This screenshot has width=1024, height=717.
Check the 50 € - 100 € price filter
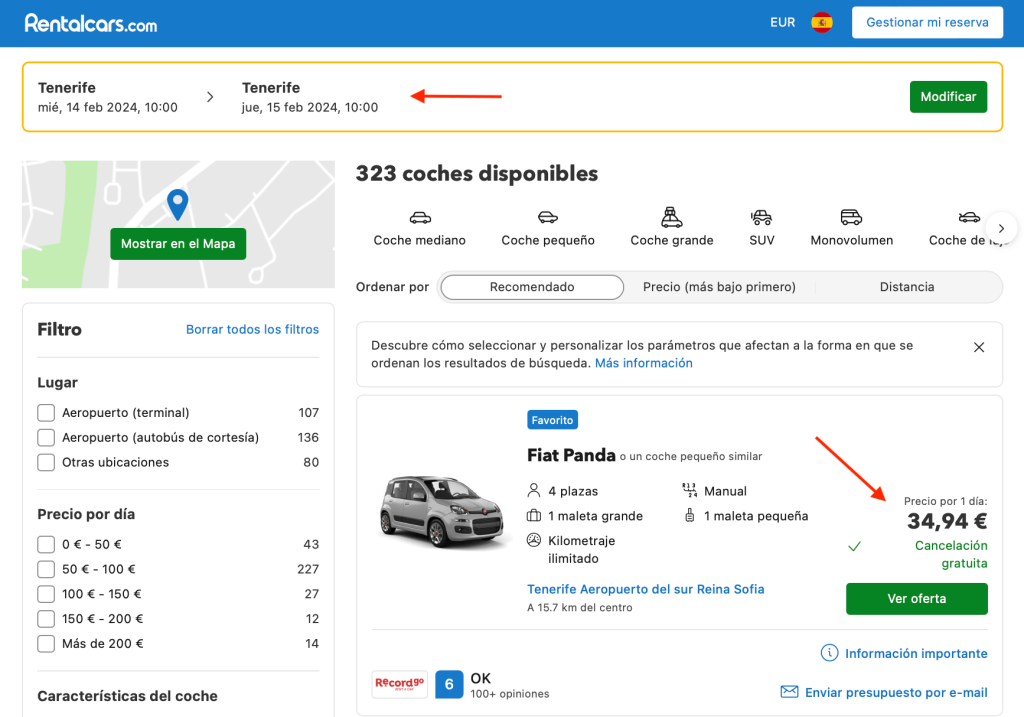click(x=46, y=569)
